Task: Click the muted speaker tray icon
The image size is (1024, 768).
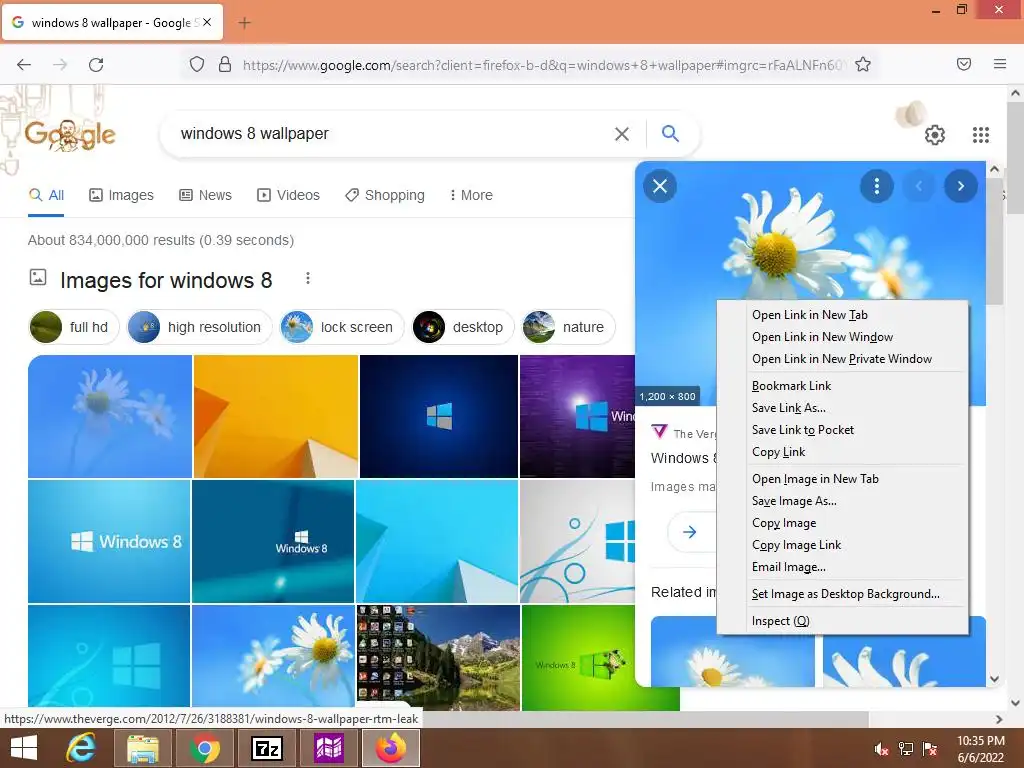Action: coord(882,749)
